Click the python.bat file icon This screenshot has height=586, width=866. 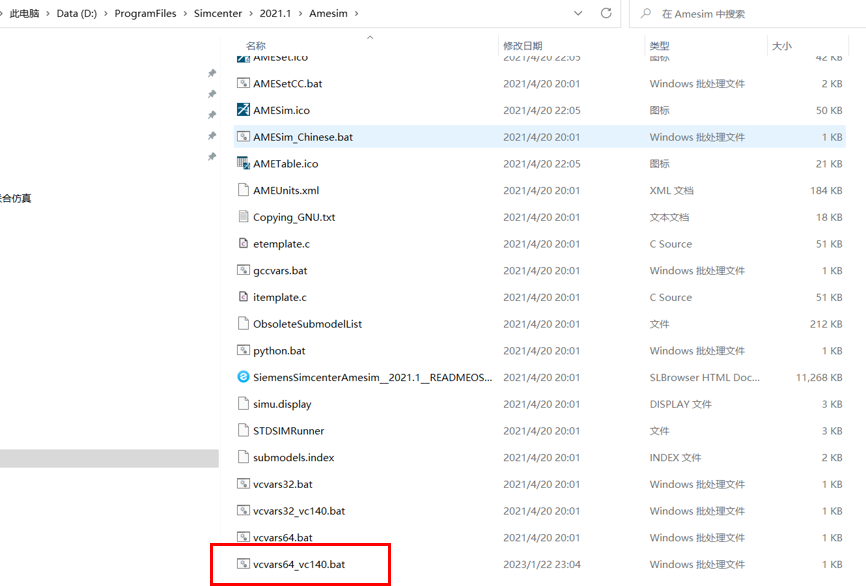[x=243, y=350]
